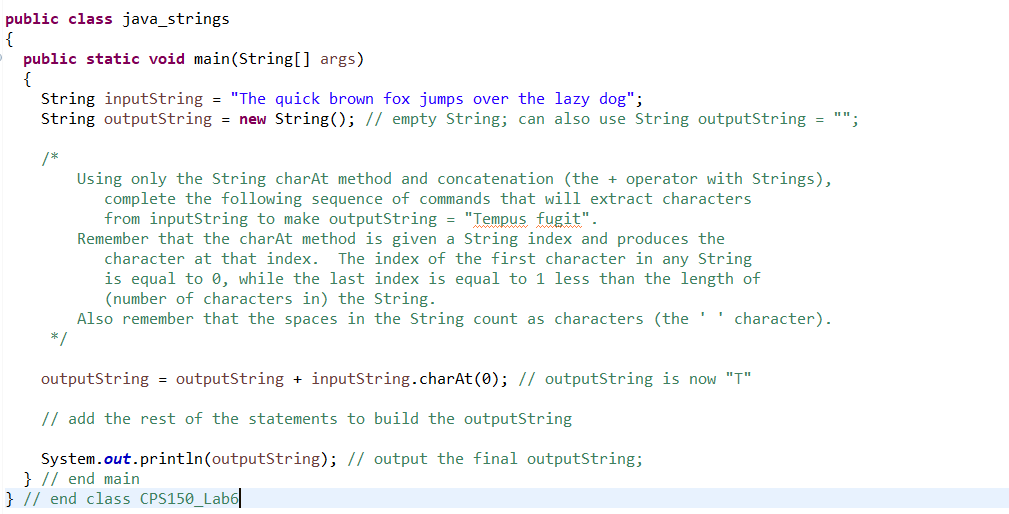The height and width of the screenshot is (514, 1009).
Task: Click the '*/' block comment closer
Action: [x=59, y=338]
